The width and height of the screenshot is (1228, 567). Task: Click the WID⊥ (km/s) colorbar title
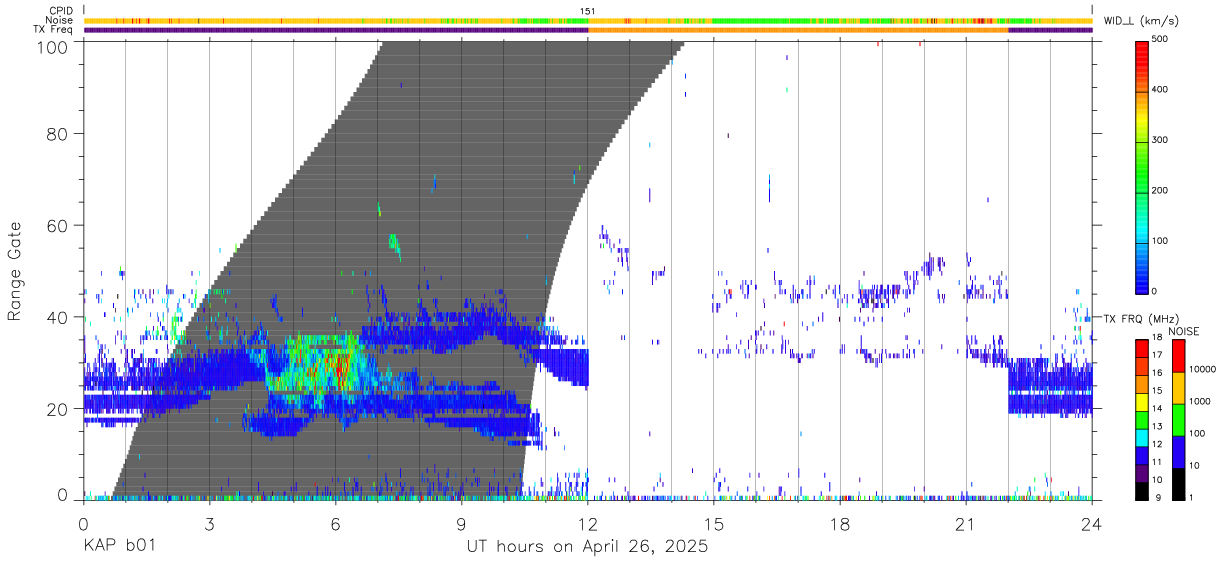point(1139,20)
